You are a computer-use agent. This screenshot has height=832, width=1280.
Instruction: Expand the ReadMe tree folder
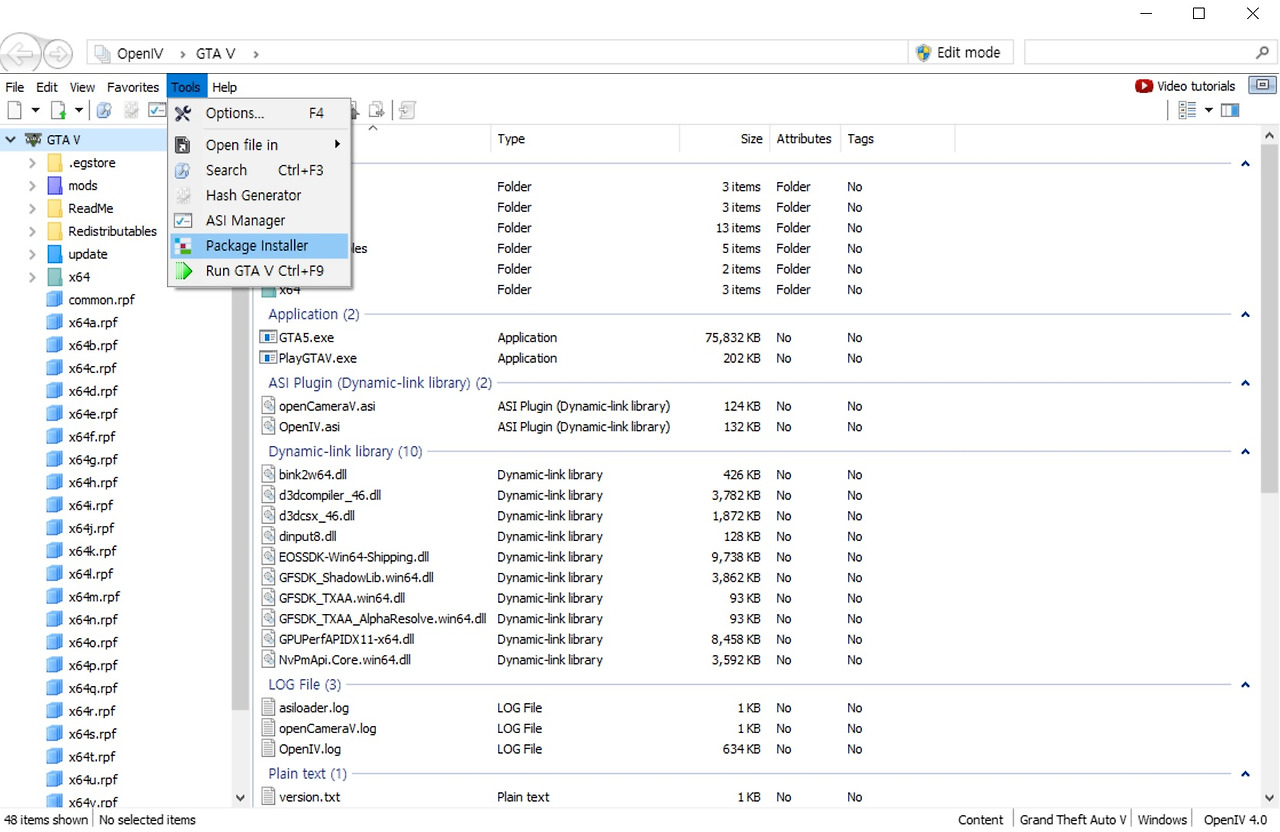(x=32, y=209)
